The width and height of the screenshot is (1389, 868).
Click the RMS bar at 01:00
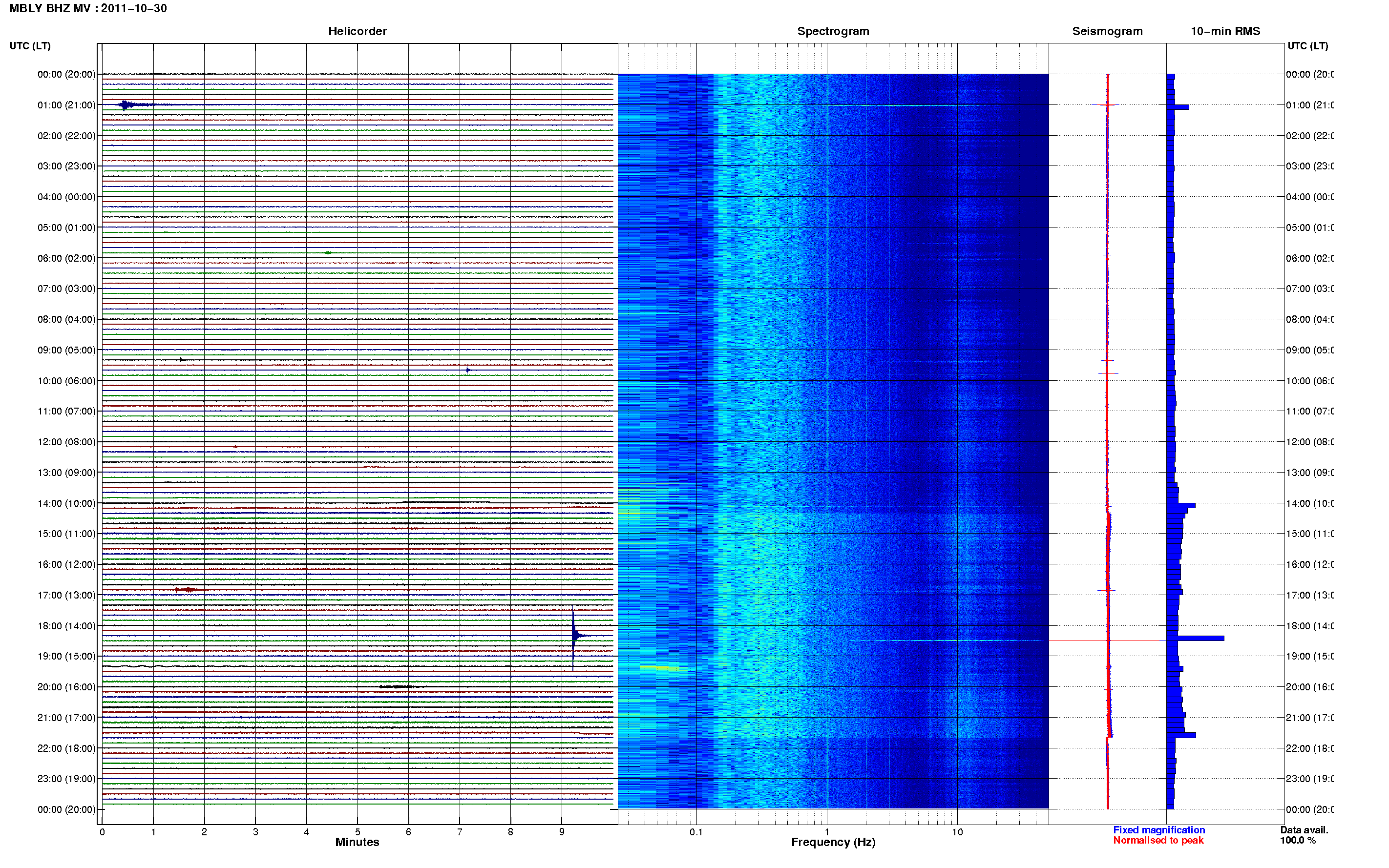tap(1178, 107)
